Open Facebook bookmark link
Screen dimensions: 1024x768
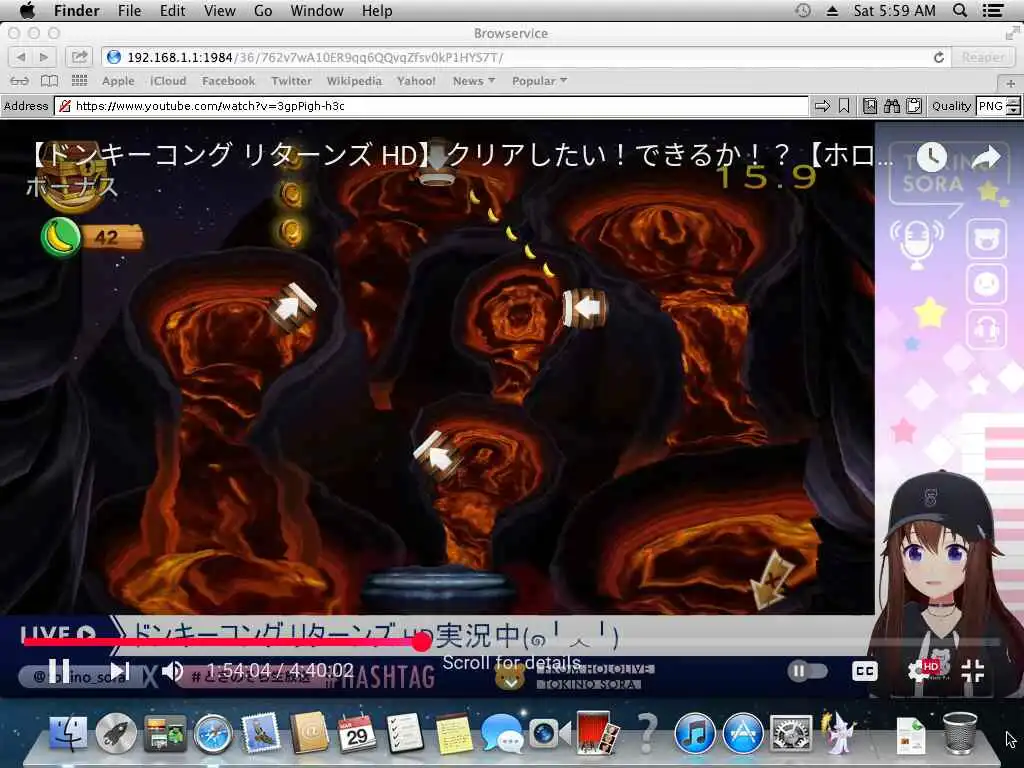pyautogui.click(x=228, y=81)
